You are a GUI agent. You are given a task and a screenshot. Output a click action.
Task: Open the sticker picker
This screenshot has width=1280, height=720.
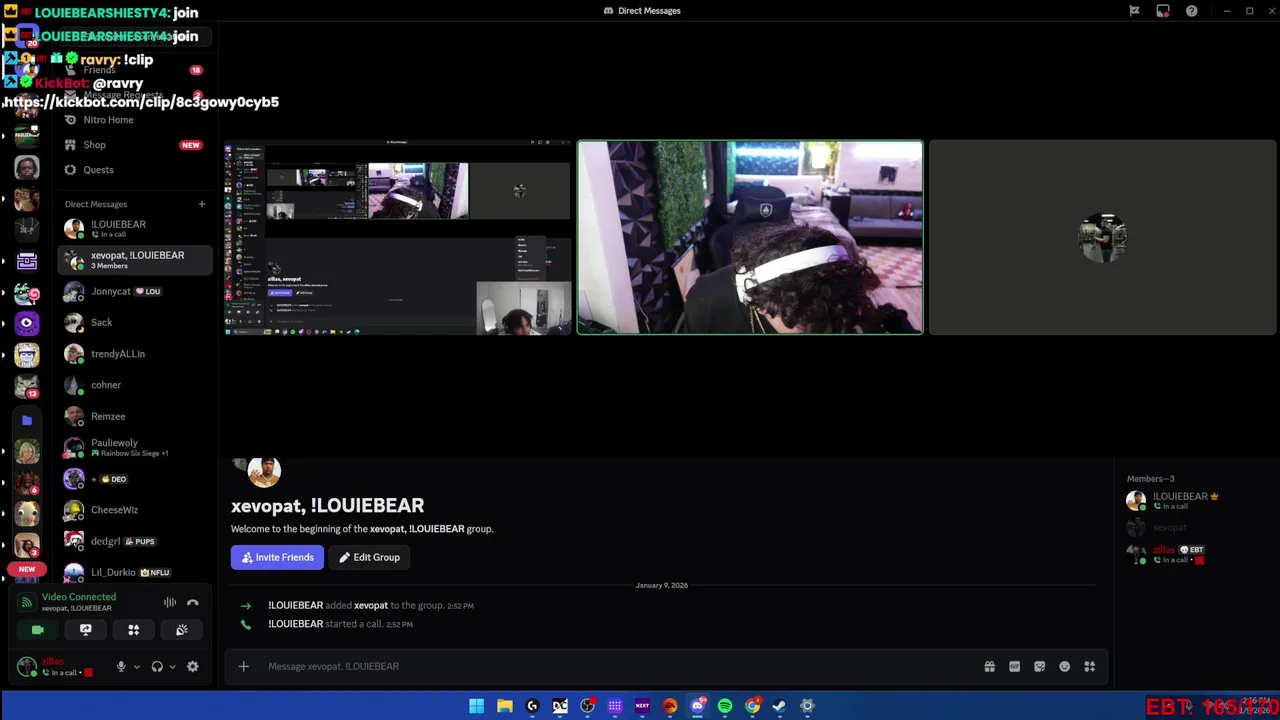coord(1039,666)
